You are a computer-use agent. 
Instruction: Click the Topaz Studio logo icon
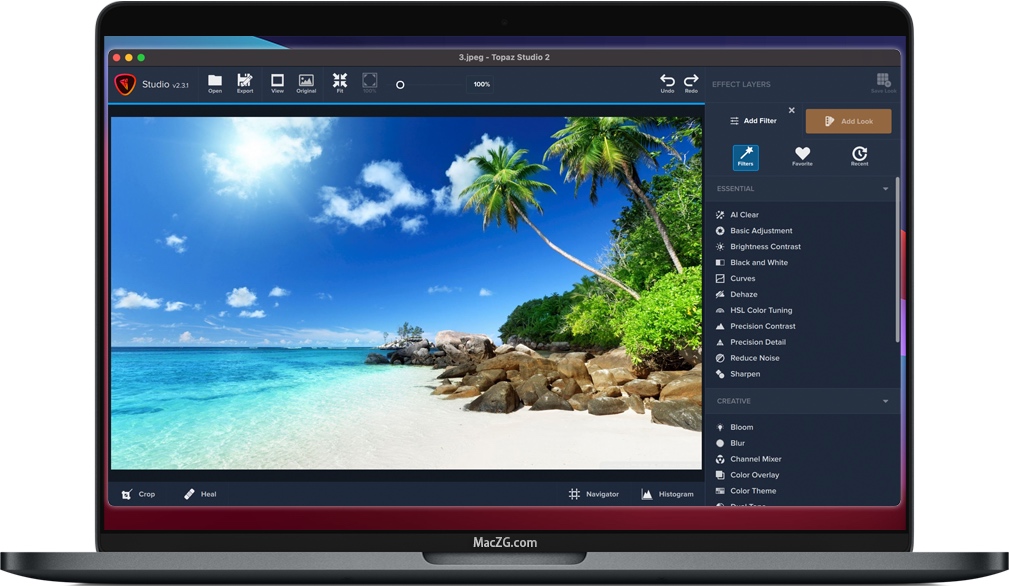125,84
